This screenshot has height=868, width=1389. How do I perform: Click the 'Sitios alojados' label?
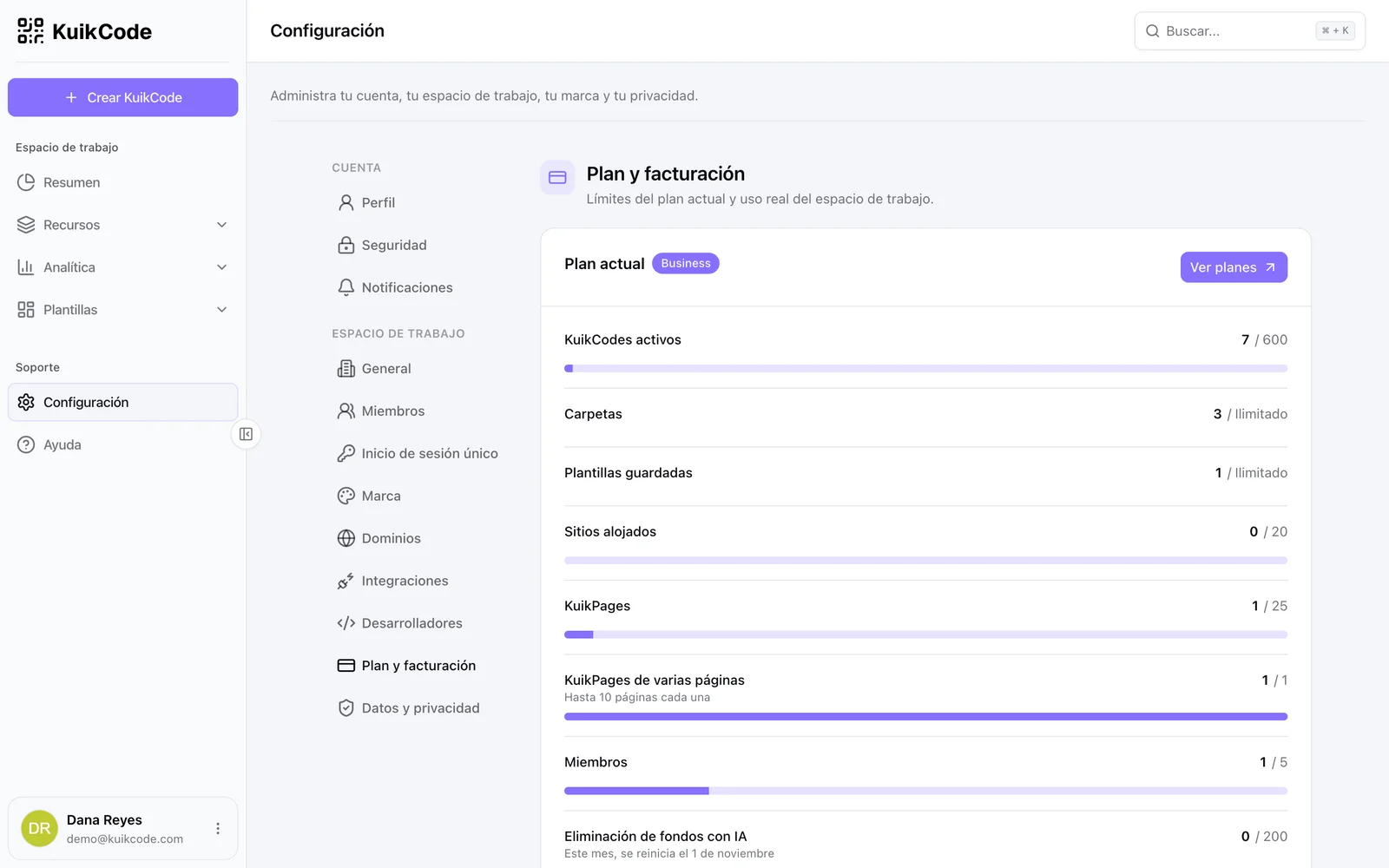tap(610, 531)
